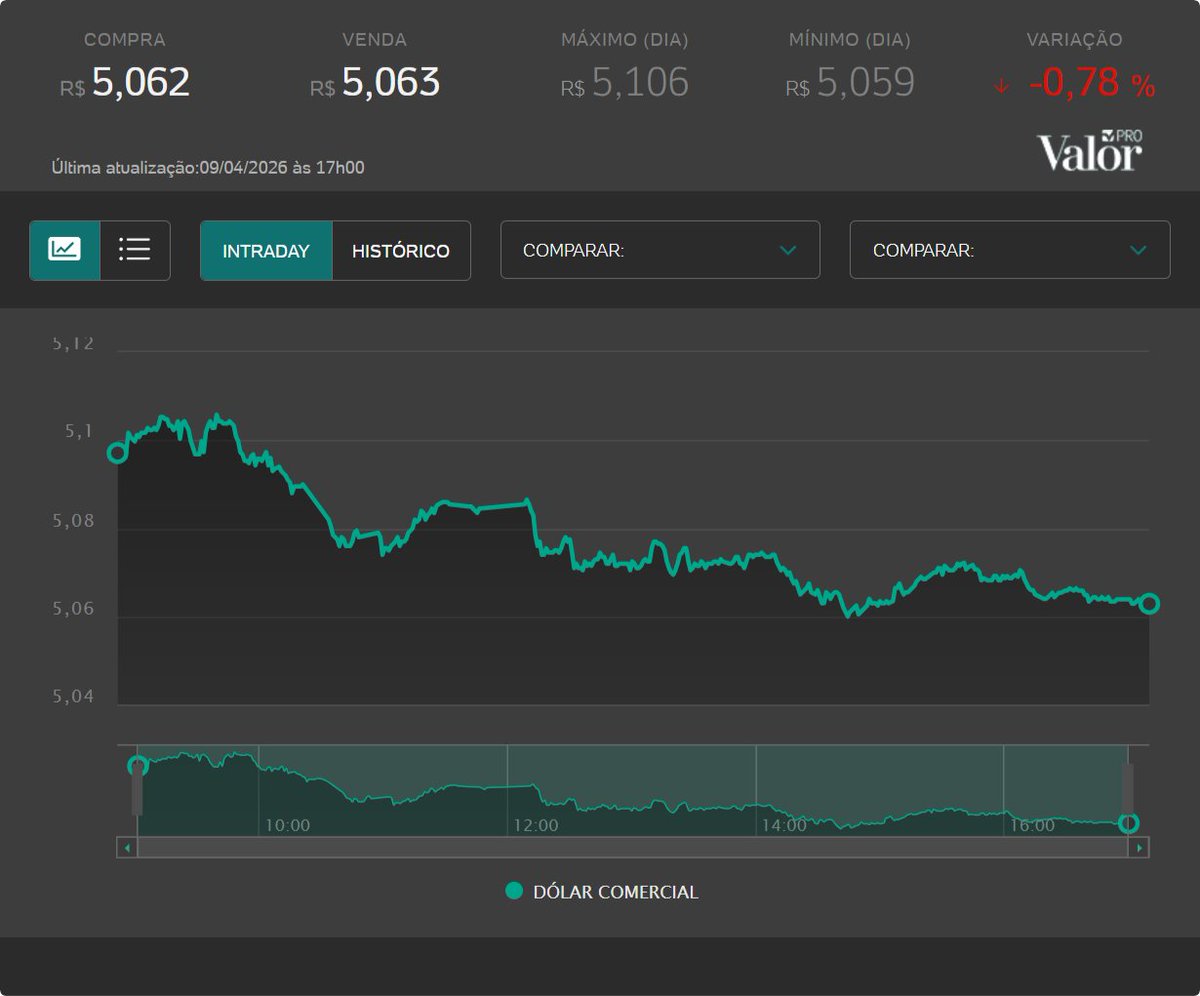This screenshot has width=1200, height=996.
Task: Open the second COMPARAR dropdown
Action: tap(1010, 250)
